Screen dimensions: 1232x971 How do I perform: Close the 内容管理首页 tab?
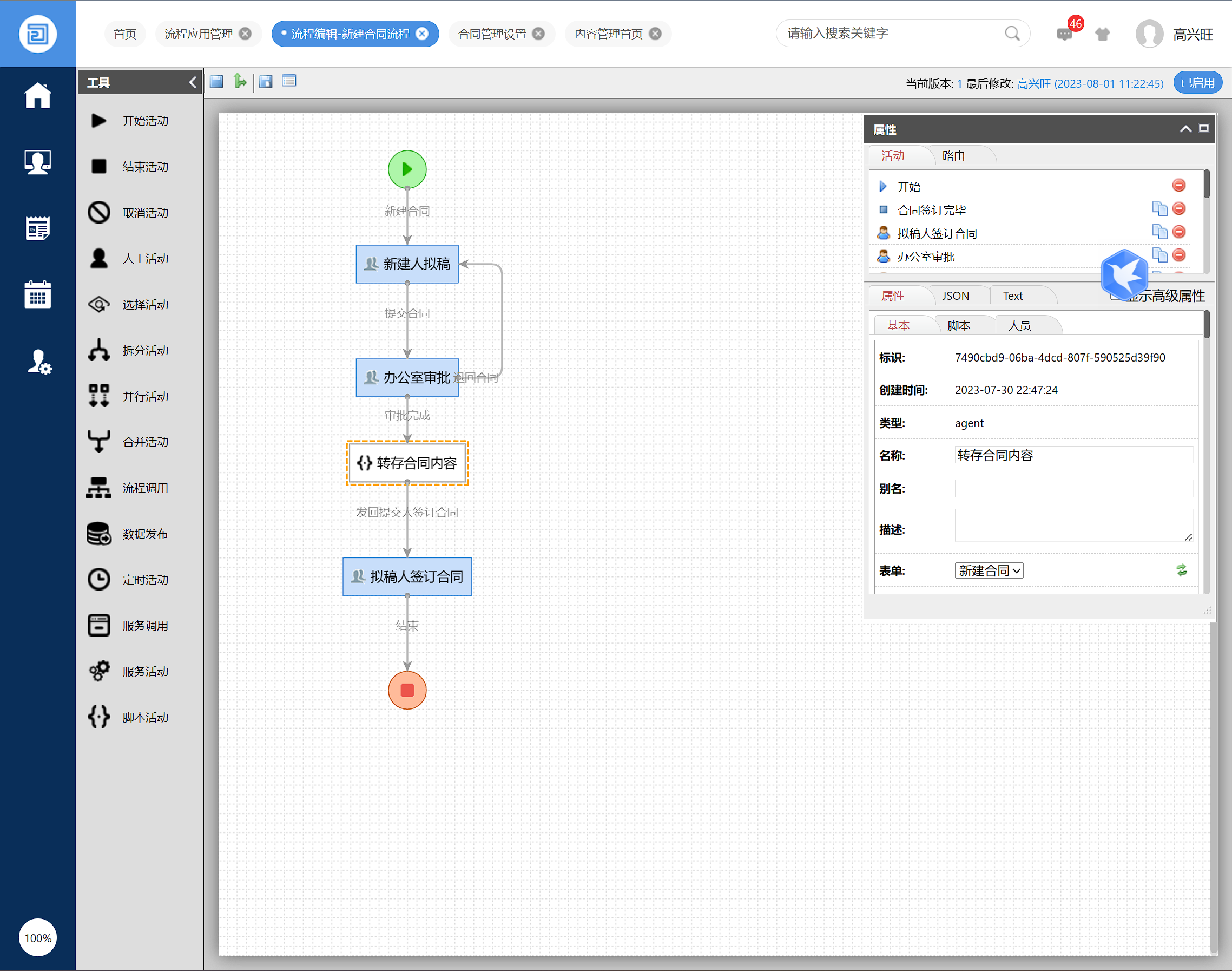pos(655,34)
